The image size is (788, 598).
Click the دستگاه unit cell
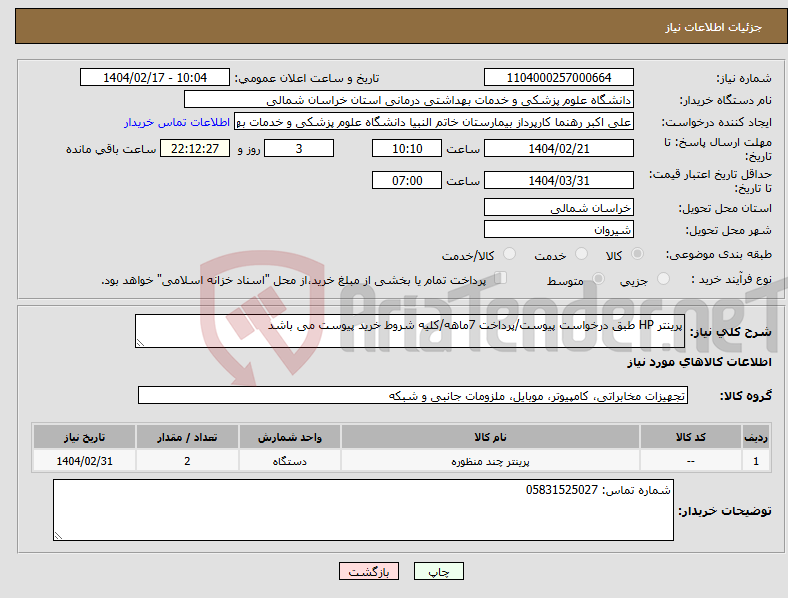pyautogui.click(x=290, y=460)
